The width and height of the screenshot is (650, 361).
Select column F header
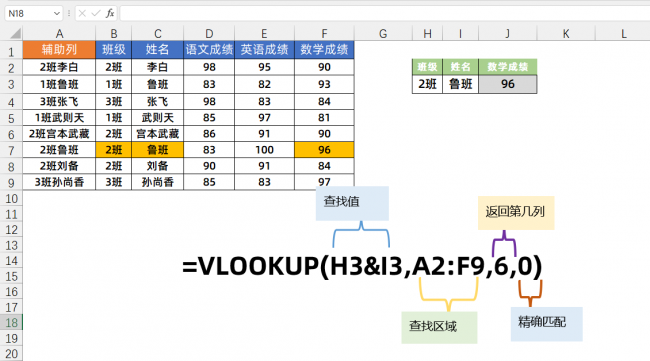324,34
